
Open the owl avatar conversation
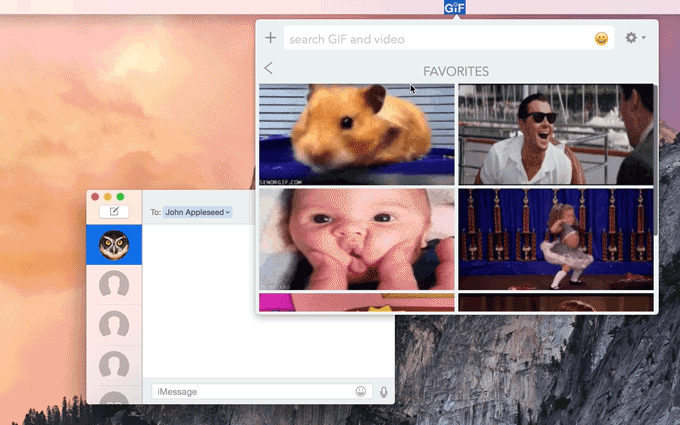(x=114, y=245)
